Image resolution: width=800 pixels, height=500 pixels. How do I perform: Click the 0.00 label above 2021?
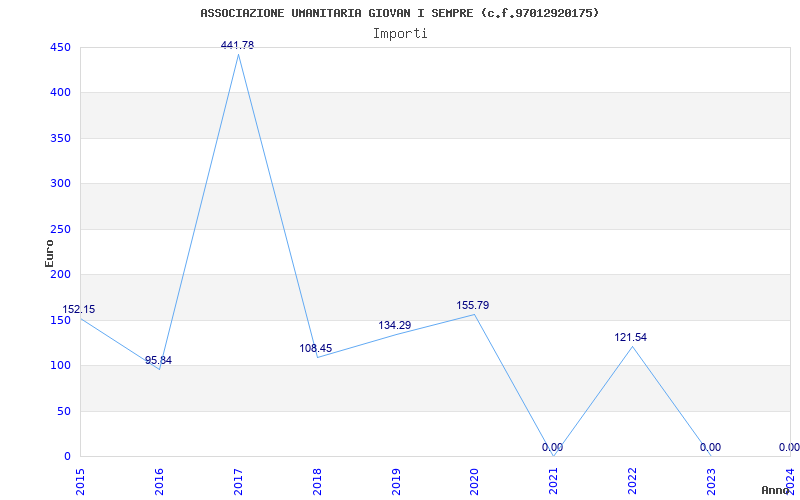coord(553,447)
